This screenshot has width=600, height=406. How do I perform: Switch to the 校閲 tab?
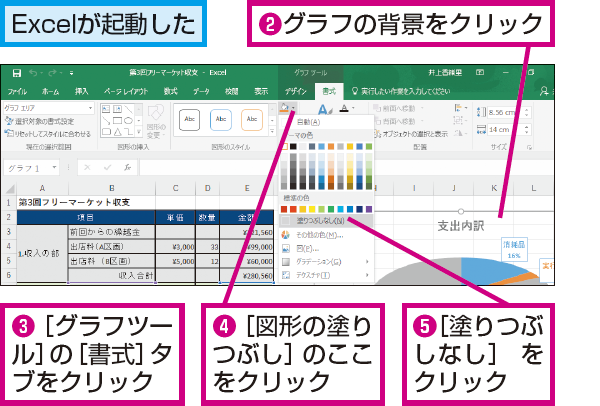pyautogui.click(x=232, y=91)
